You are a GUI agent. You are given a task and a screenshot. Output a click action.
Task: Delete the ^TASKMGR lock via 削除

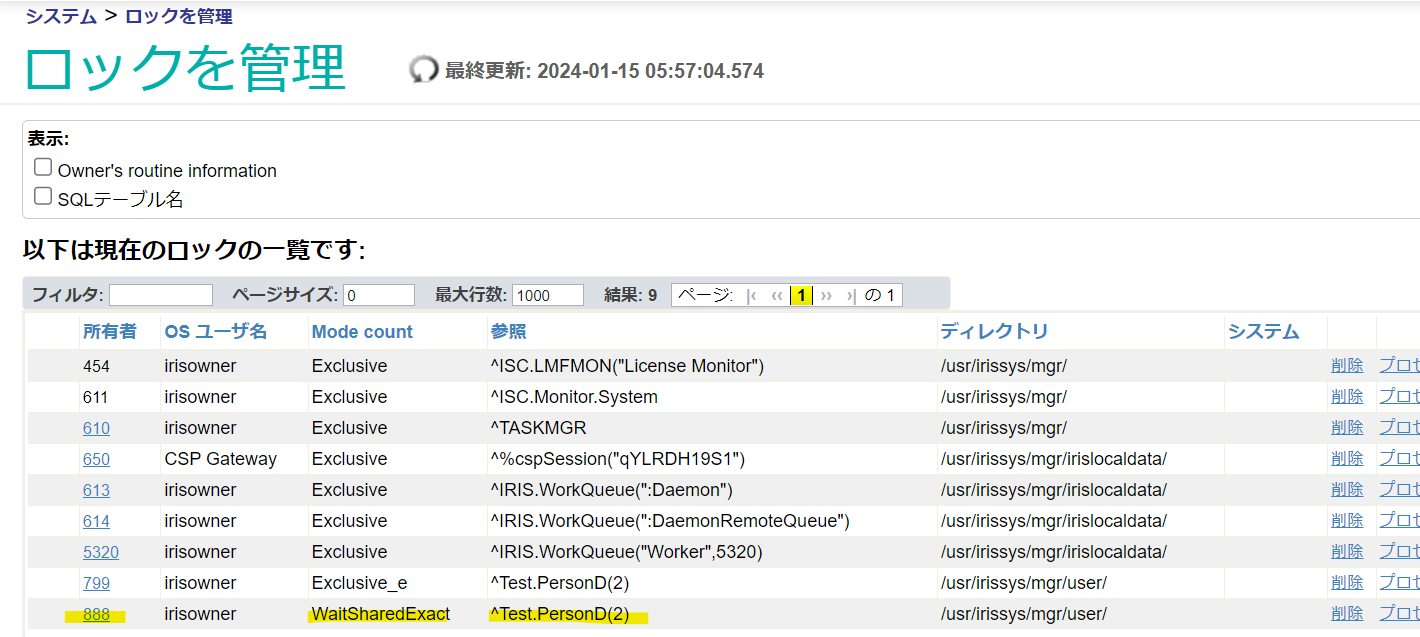(x=1347, y=428)
